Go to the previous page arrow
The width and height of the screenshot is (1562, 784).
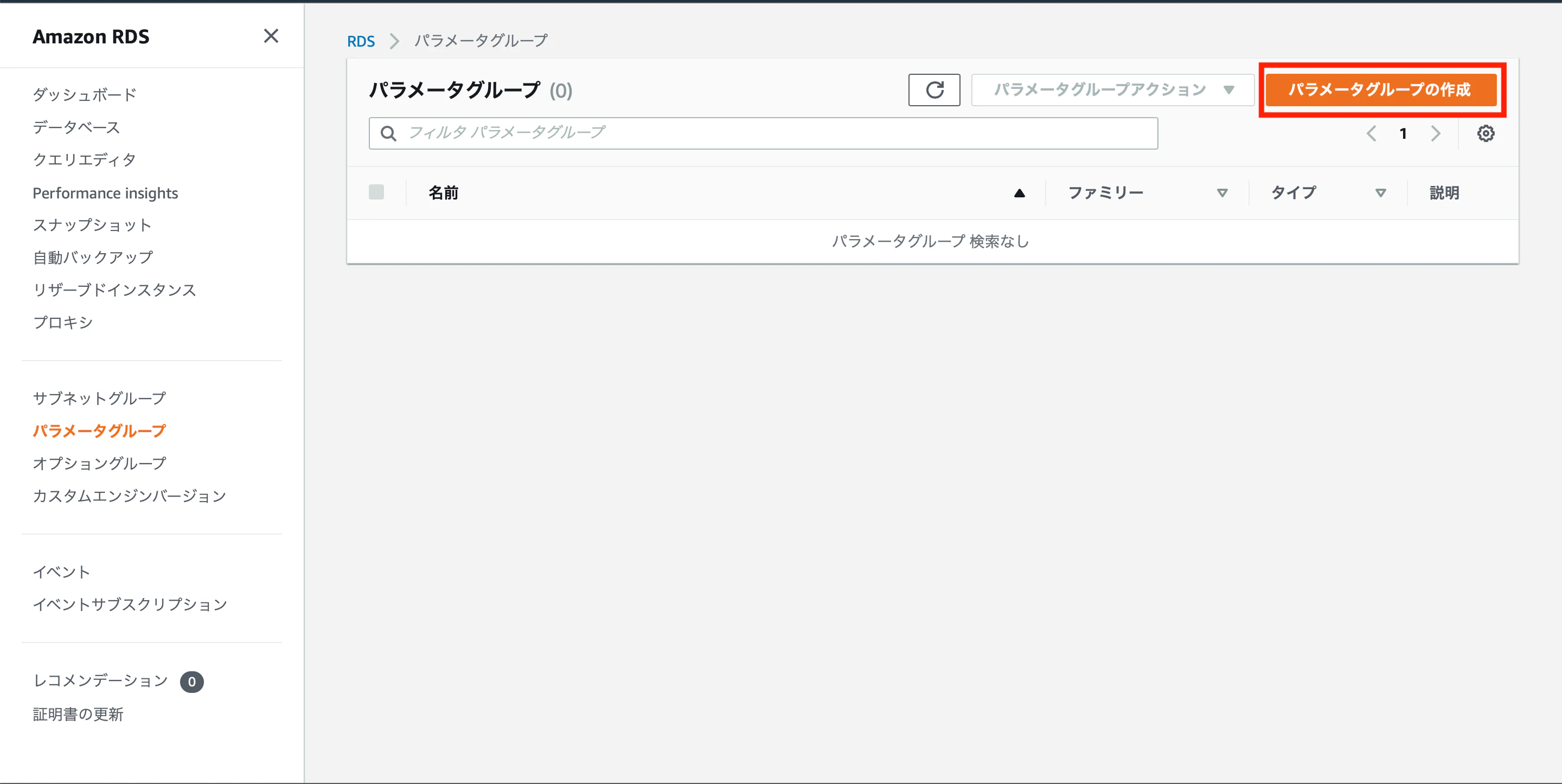point(1371,133)
